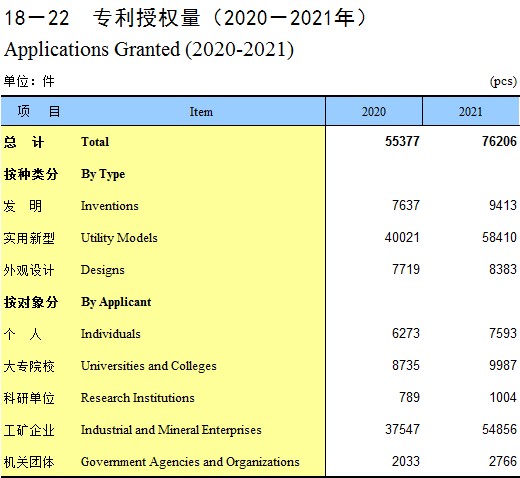
Task: Select the Inventions row label
Action: [110, 206]
